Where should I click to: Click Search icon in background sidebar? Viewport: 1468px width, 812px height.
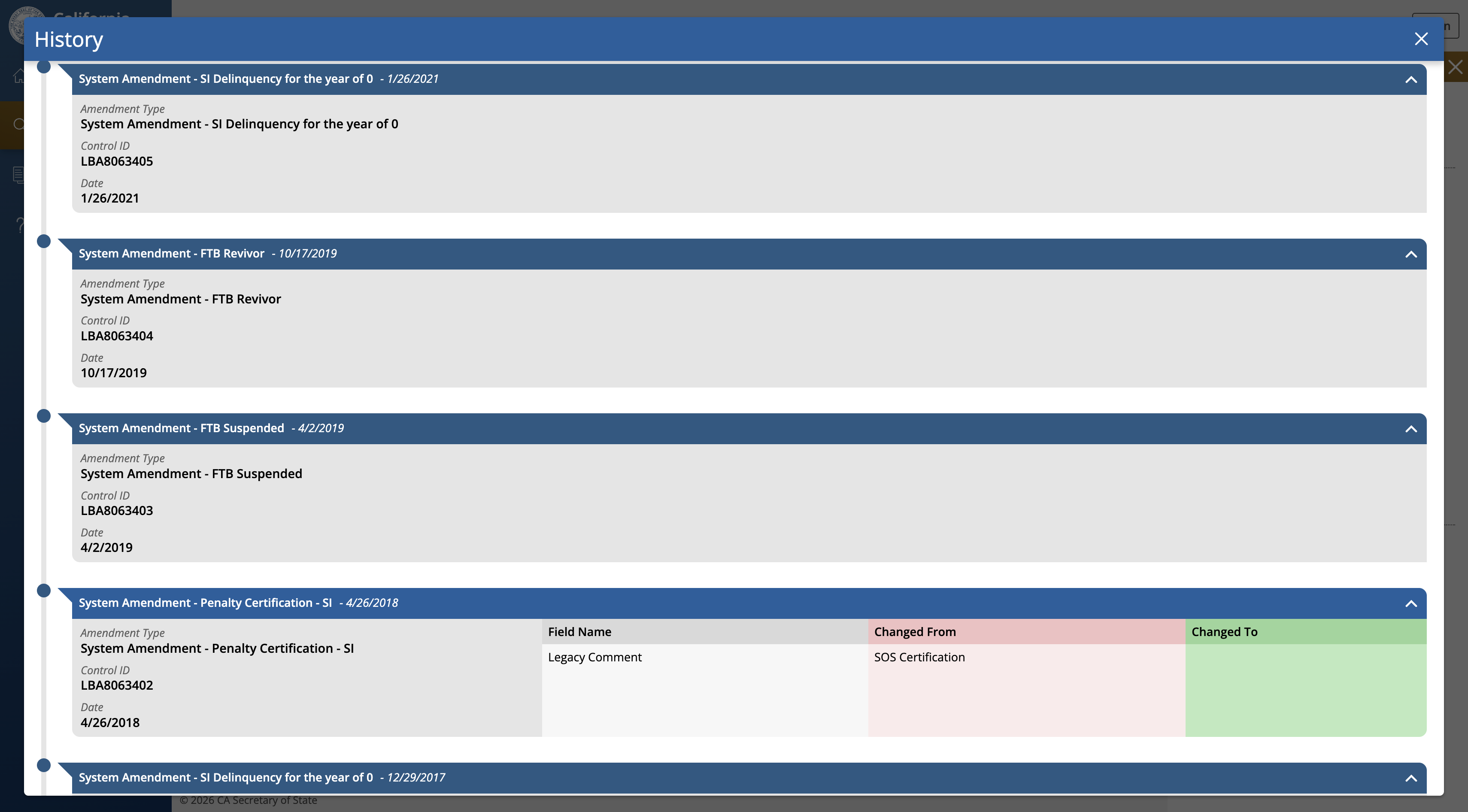click(x=18, y=124)
